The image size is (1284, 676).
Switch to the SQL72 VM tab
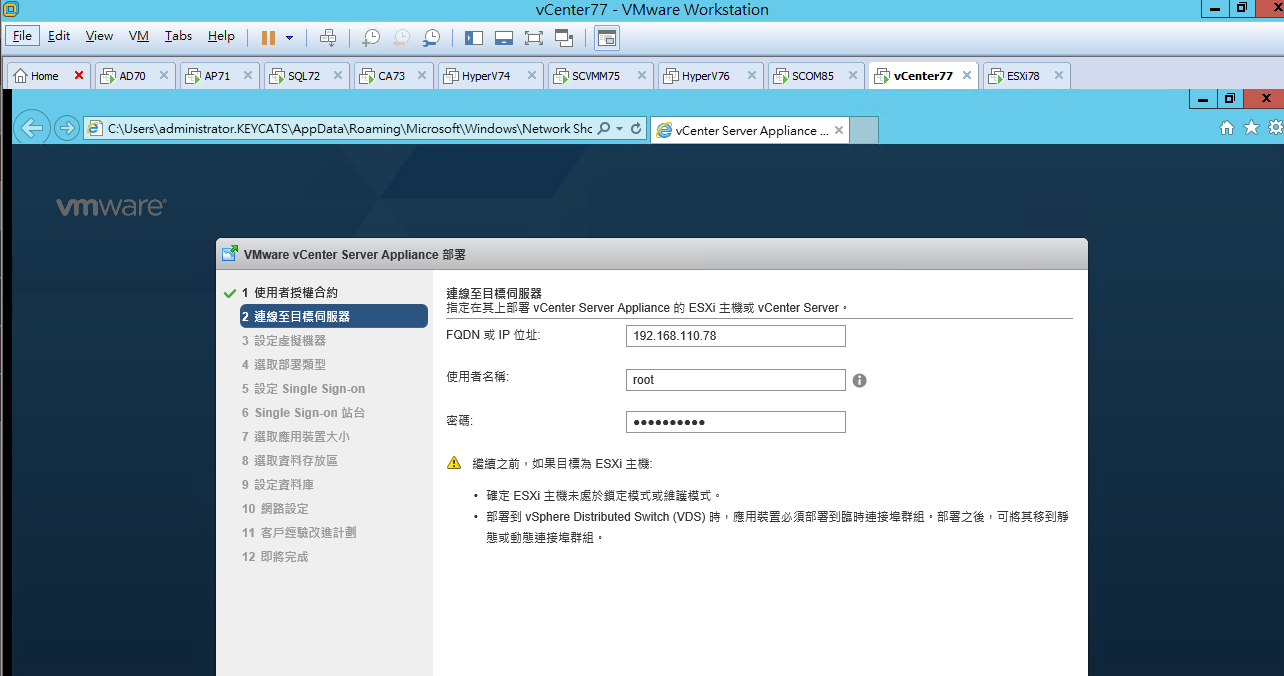click(x=304, y=76)
